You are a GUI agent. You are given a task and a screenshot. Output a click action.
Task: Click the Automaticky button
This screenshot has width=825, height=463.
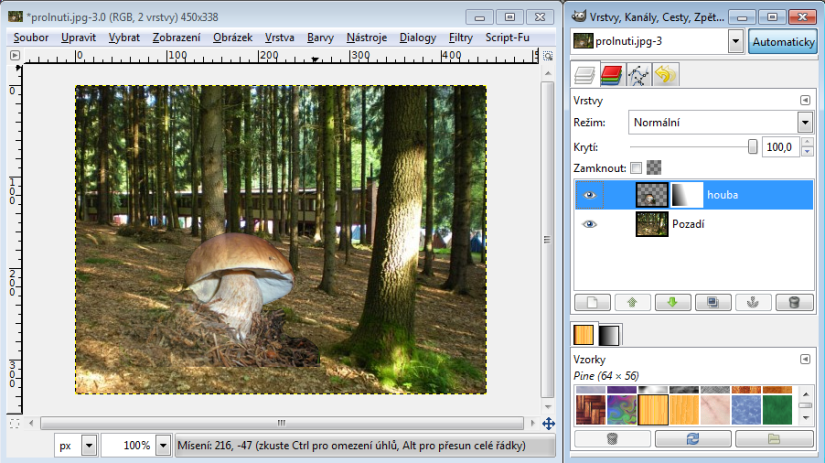coord(783,42)
